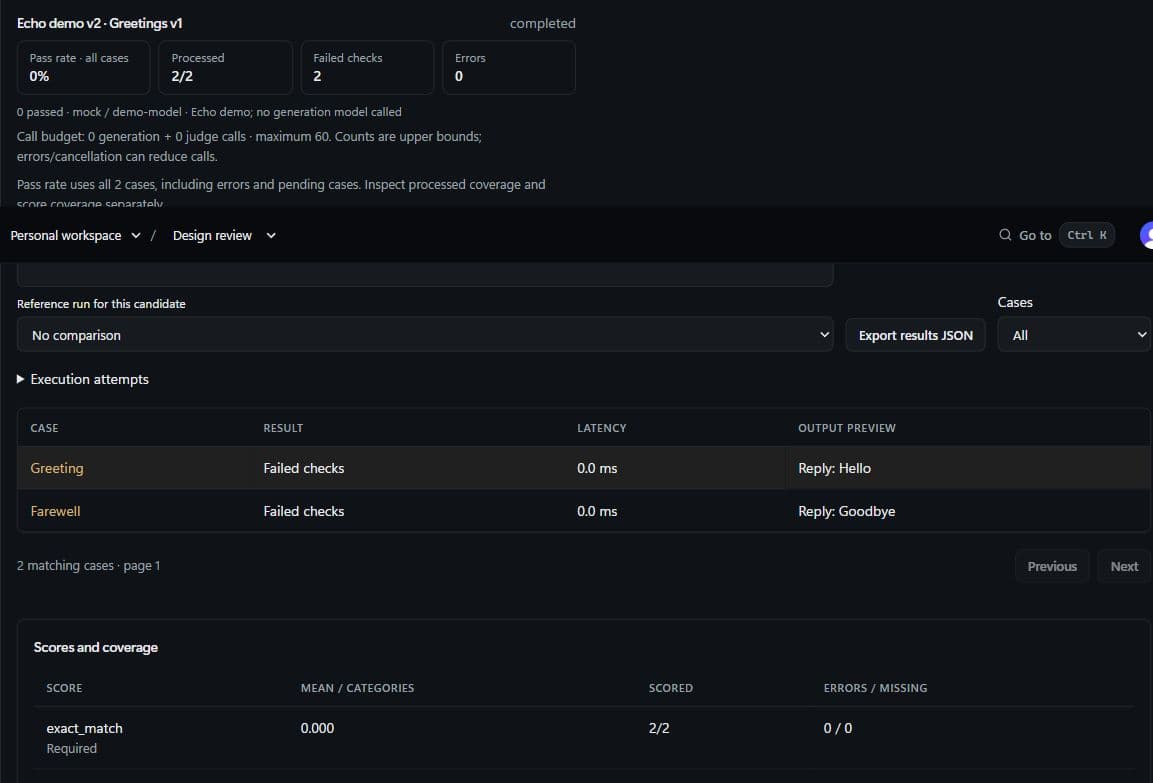Open the user avatar menu
Screen dimensions: 1153x783
point(1146,235)
